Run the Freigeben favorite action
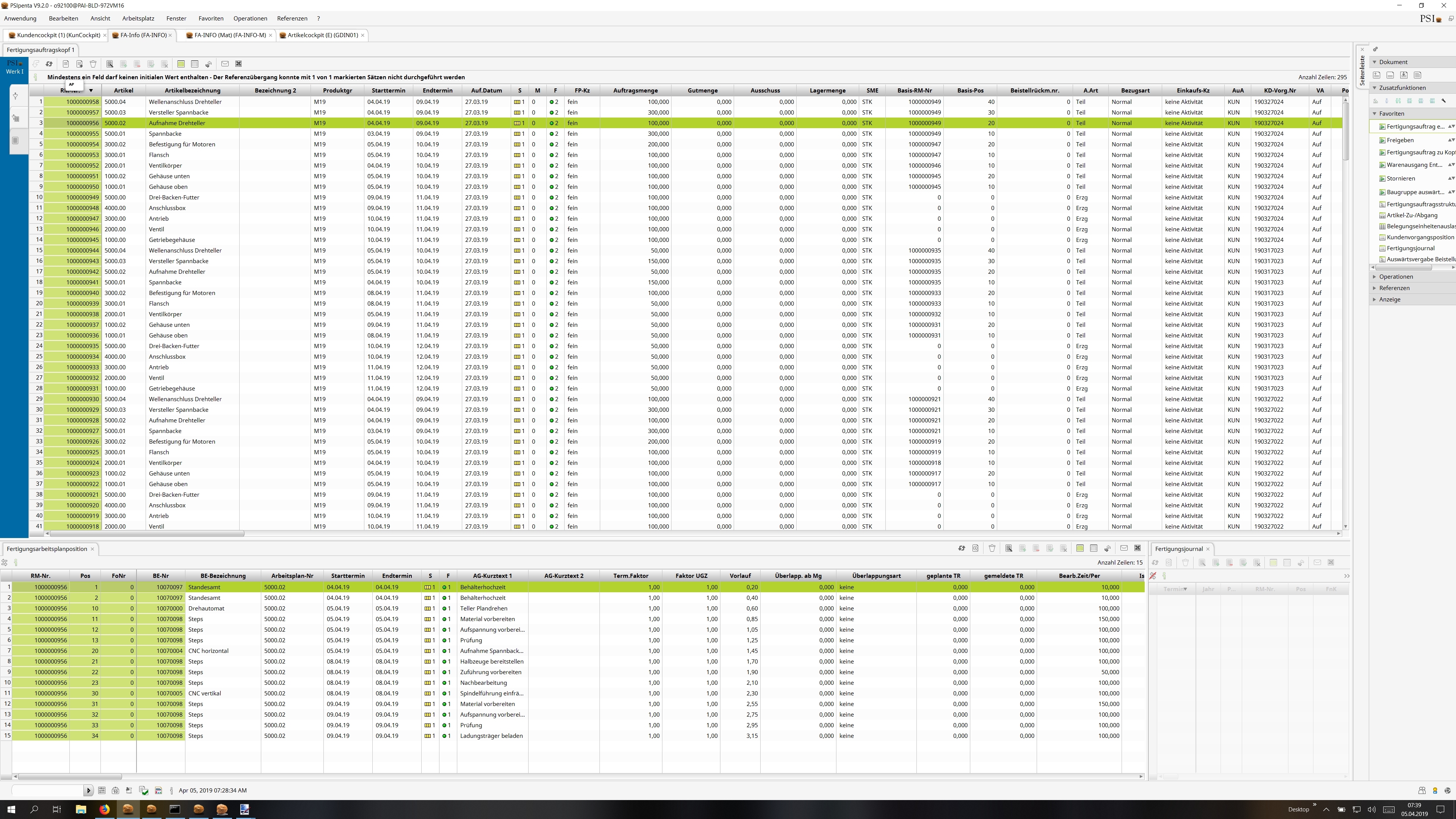The image size is (1456, 819). point(1400,140)
